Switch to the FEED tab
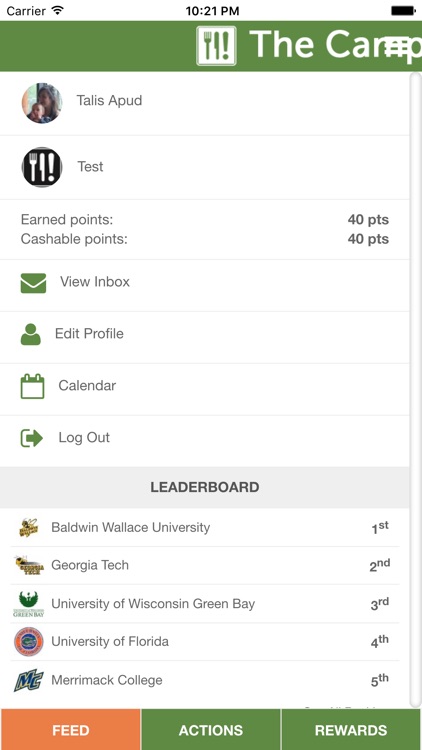 pos(71,730)
